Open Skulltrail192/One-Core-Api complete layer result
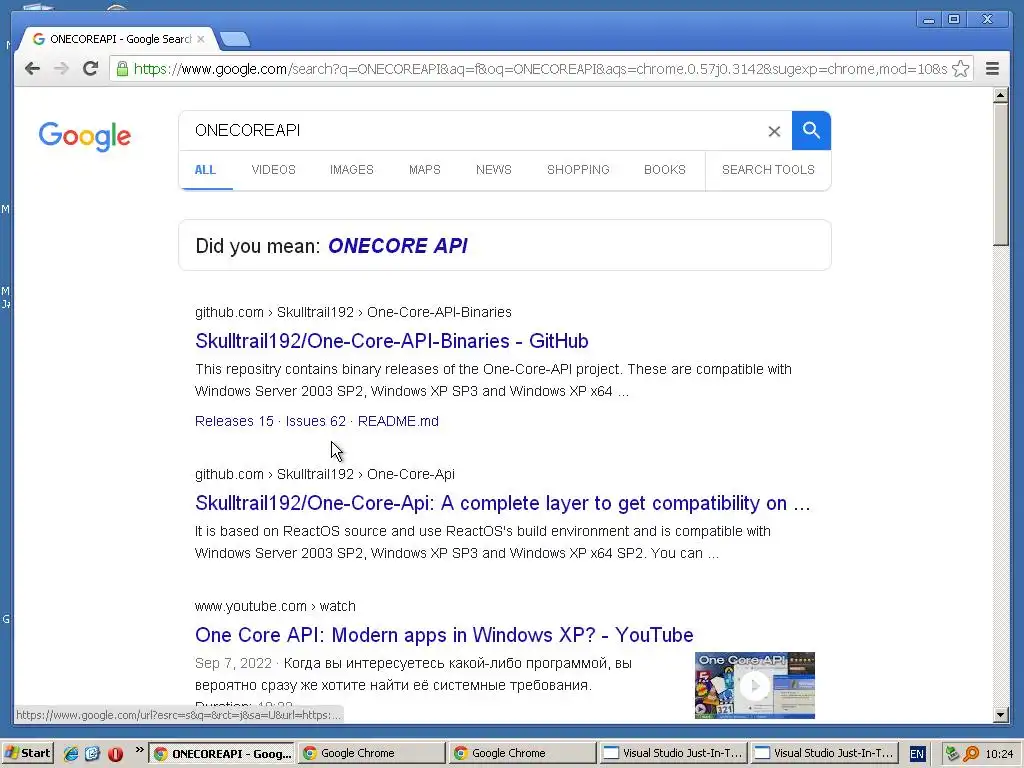The width and height of the screenshot is (1024, 768). tap(502, 504)
